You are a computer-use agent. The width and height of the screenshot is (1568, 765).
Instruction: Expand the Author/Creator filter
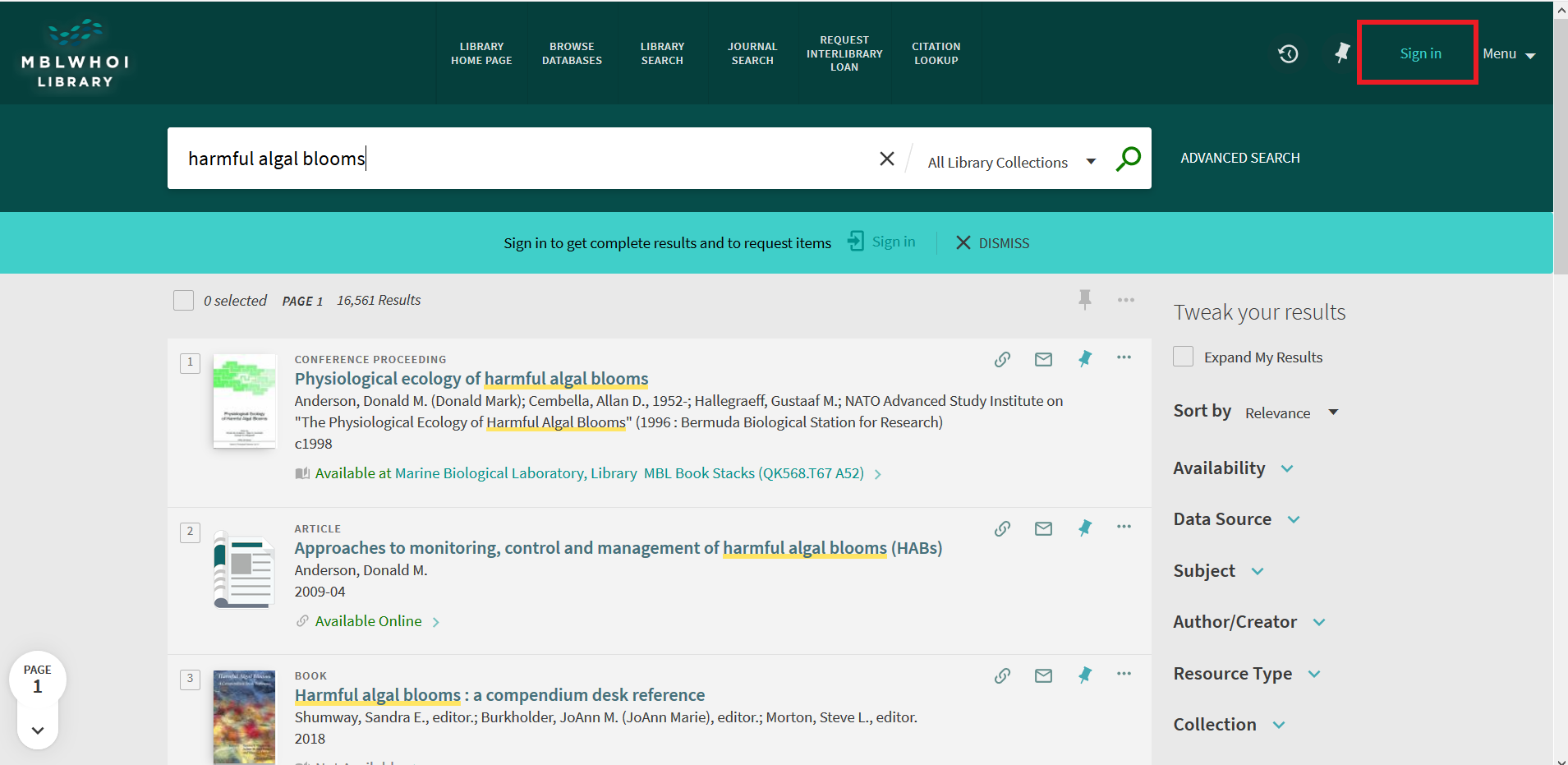pyautogui.click(x=1249, y=622)
